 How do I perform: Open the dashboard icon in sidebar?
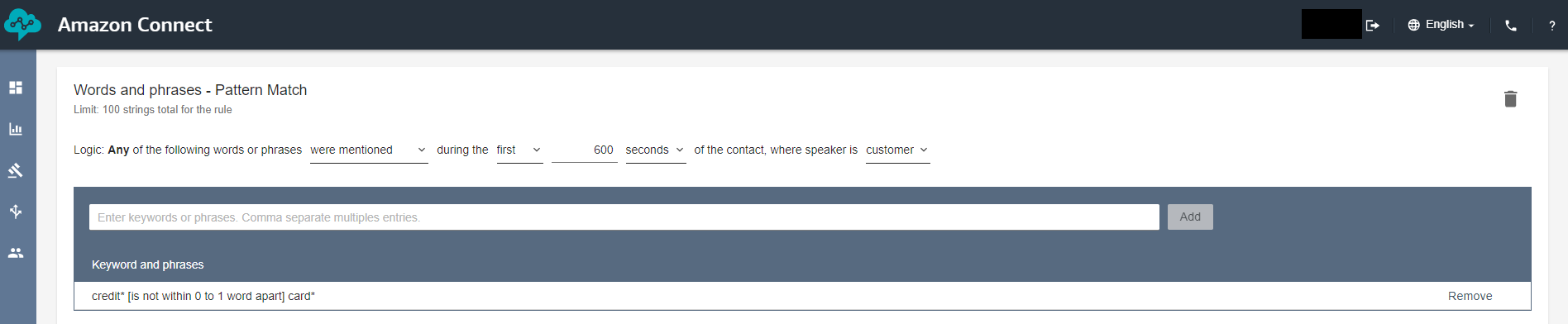[16, 88]
